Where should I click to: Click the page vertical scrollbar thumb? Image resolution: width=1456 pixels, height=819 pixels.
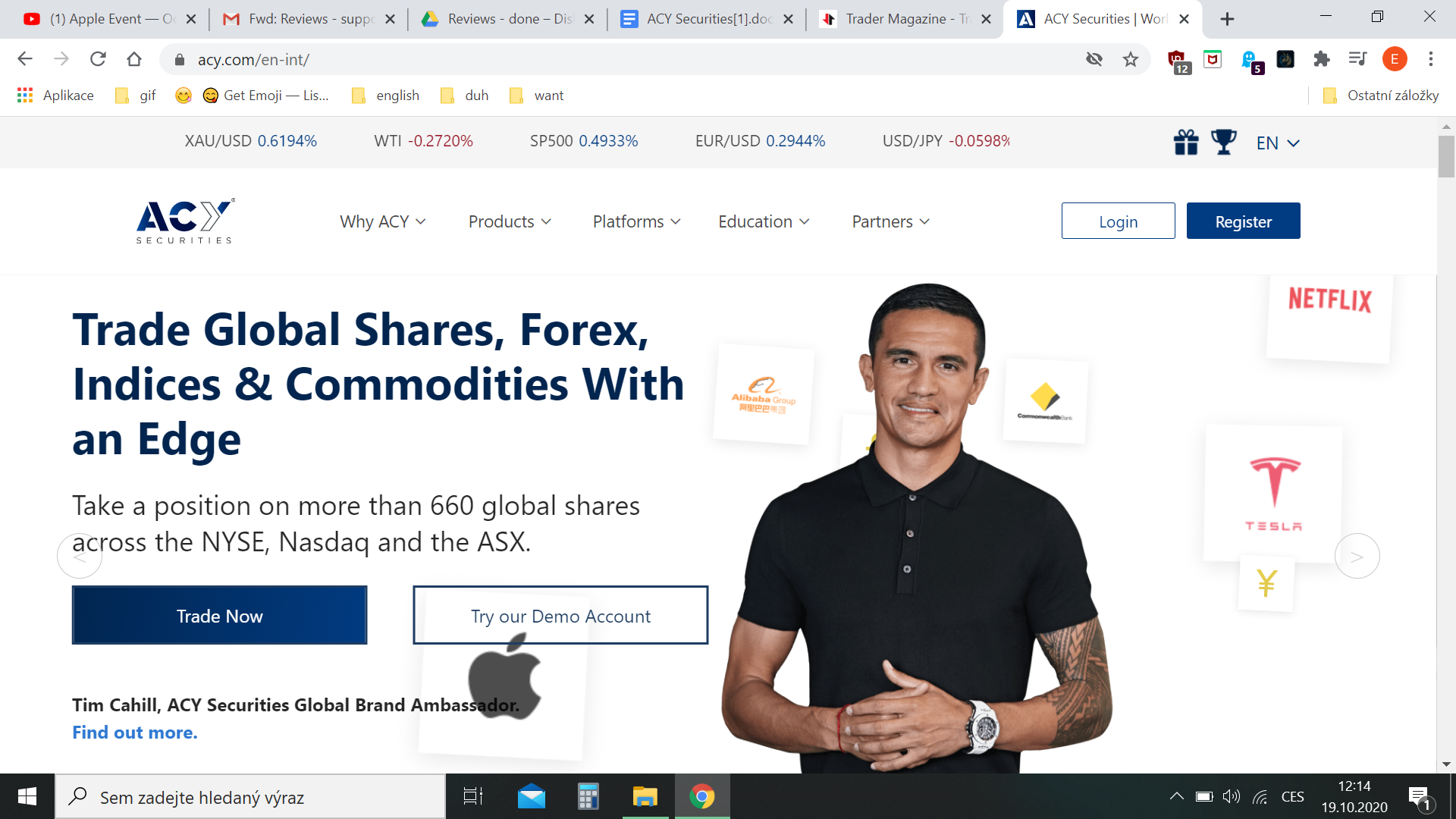1446,155
